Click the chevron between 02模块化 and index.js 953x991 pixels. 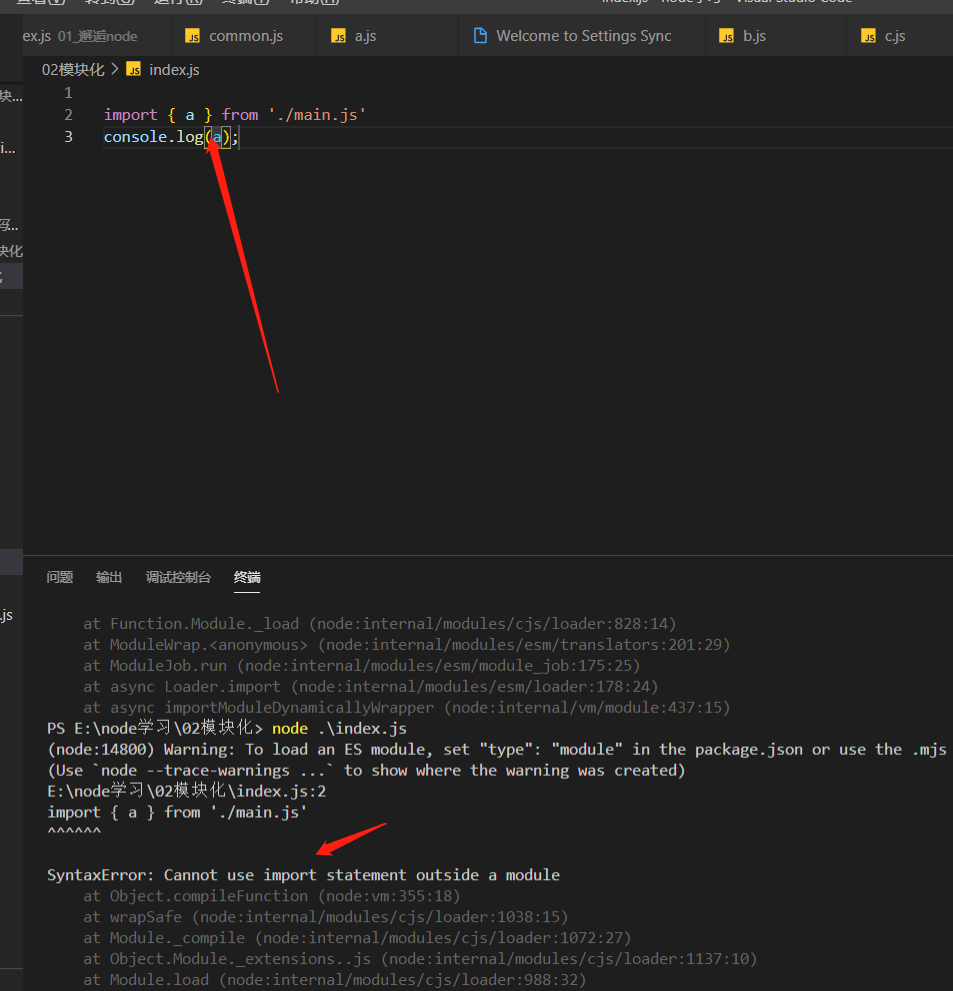click(115, 69)
